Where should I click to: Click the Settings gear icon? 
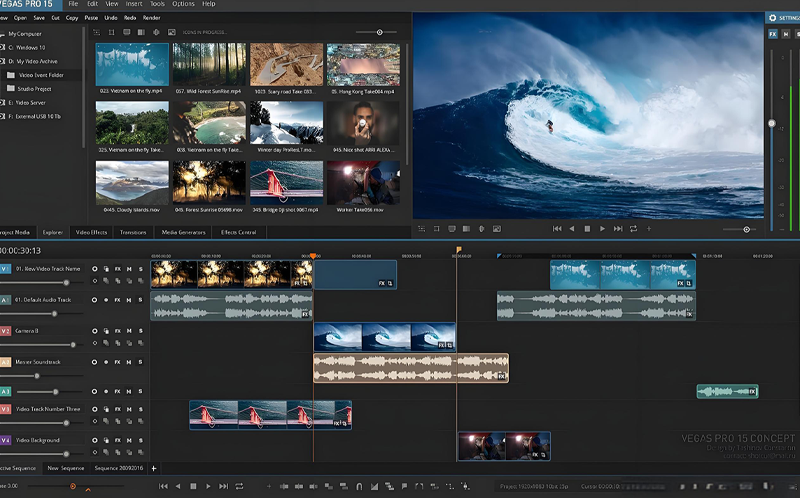pyautogui.click(x=770, y=18)
